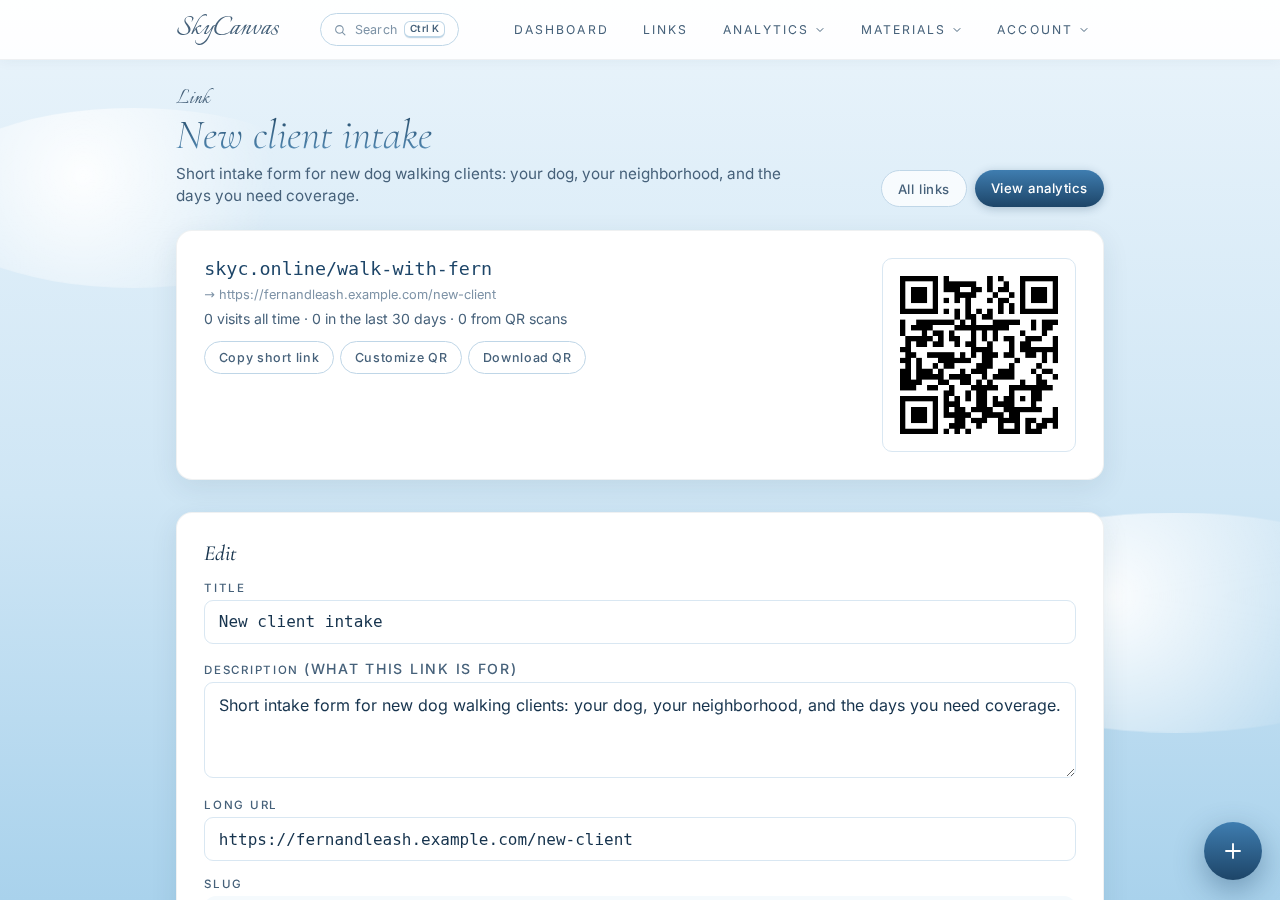Click the All links button

click(x=924, y=189)
